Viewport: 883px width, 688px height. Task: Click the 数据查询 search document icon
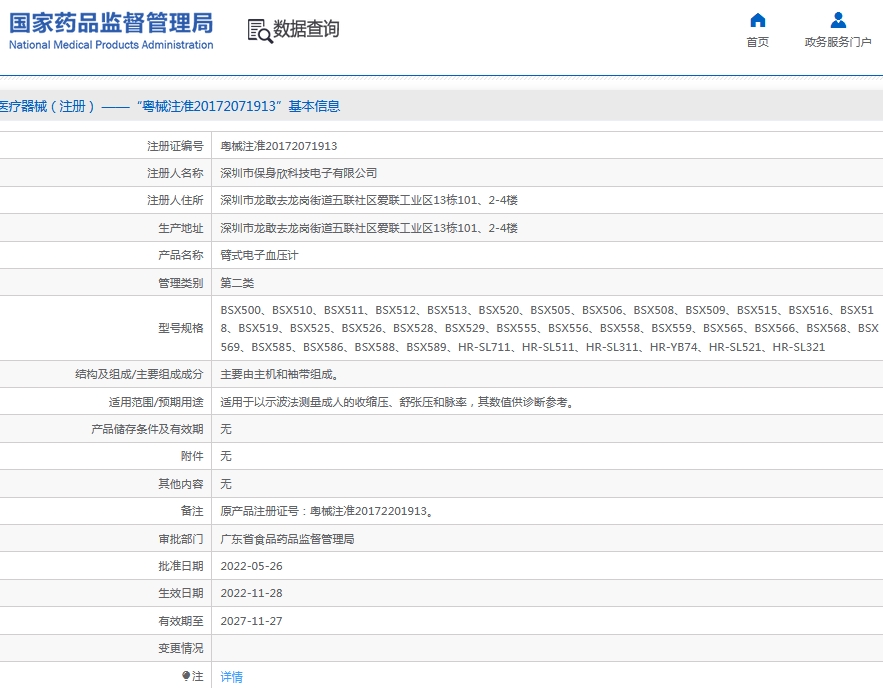click(x=260, y=30)
